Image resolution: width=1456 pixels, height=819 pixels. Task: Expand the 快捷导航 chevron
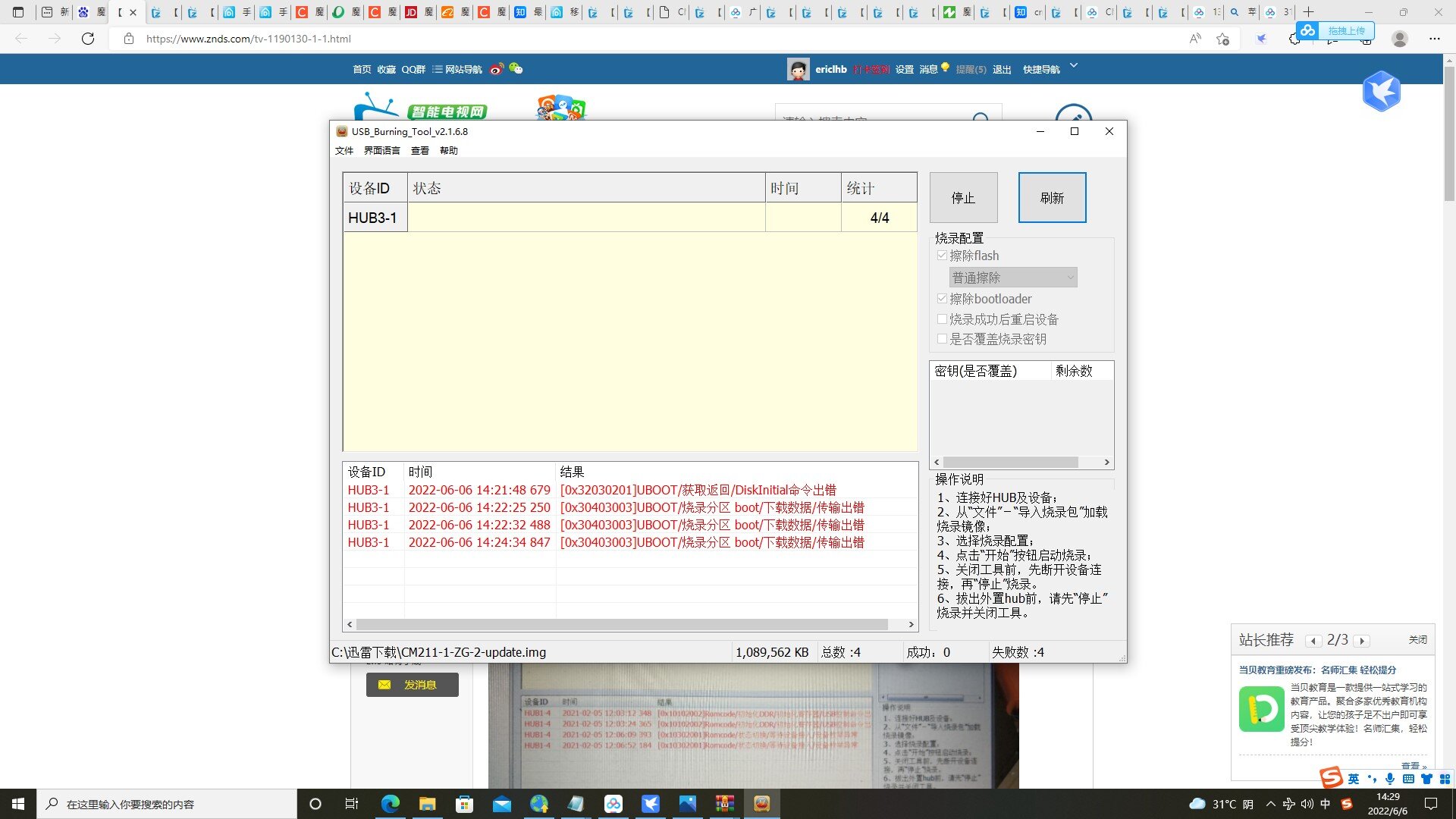tap(1074, 66)
